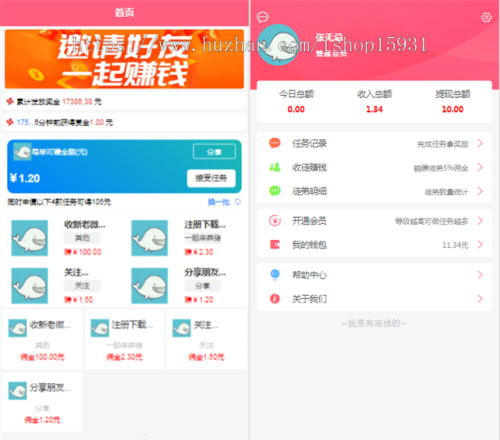Tap the 徒弟明细 green bubble icon
500x440 pixels.
point(275,191)
